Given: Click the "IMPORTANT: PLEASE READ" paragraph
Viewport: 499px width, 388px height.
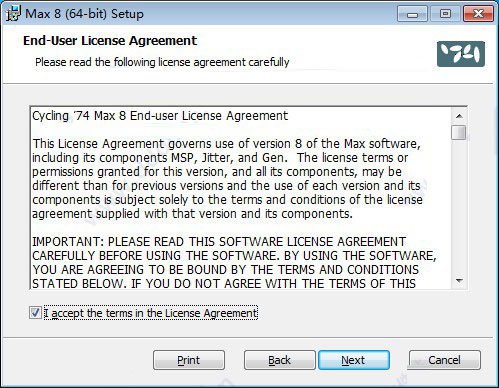Looking at the screenshot, I should pyautogui.click(x=234, y=262).
